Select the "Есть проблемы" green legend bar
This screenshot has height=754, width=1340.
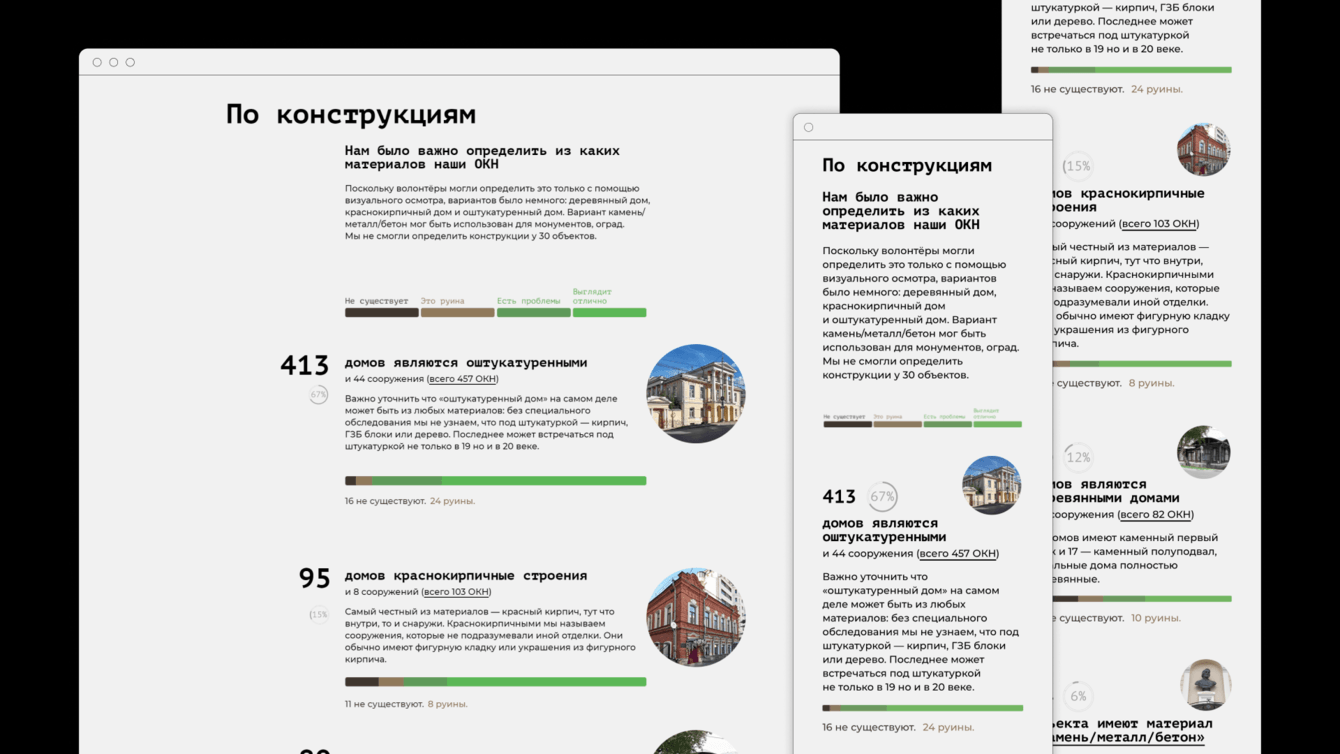click(534, 313)
